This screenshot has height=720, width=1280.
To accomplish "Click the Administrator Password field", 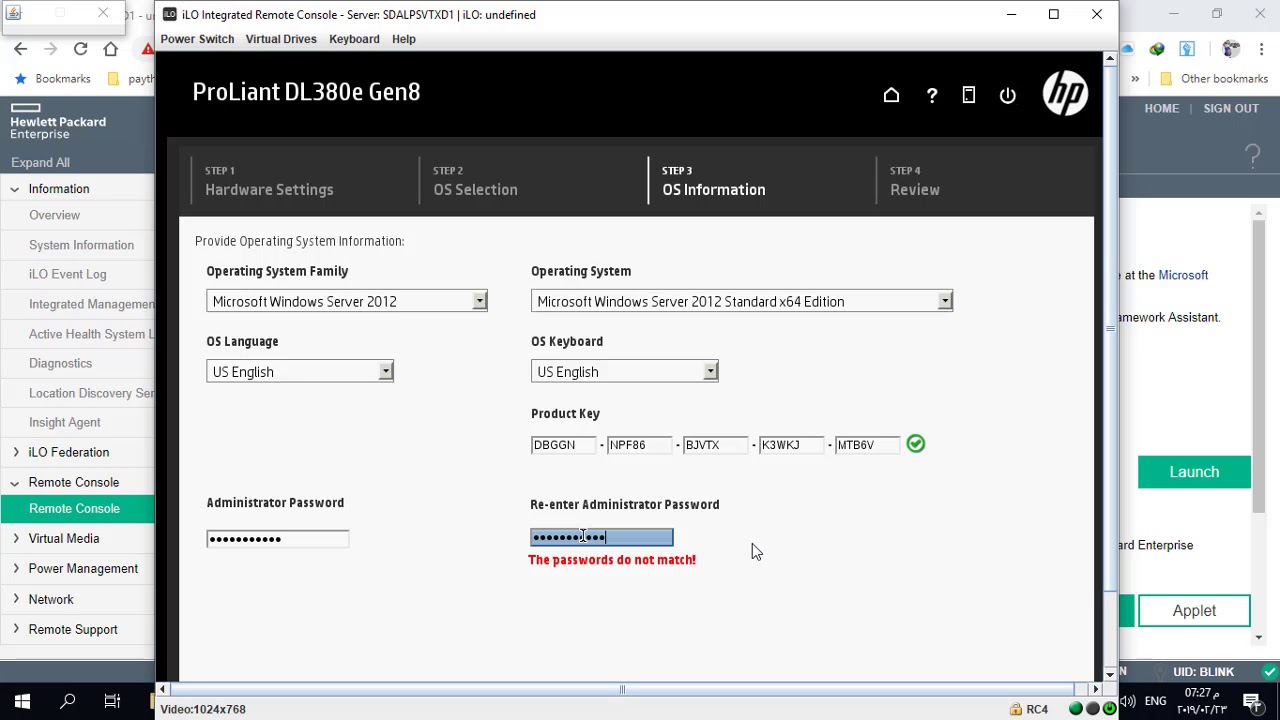I will pos(278,539).
